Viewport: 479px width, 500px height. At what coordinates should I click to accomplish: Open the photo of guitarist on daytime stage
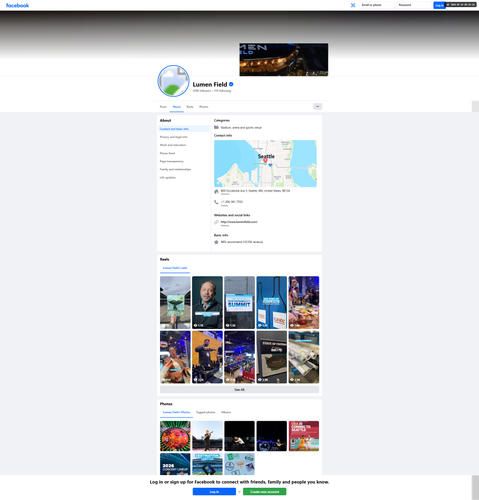click(x=207, y=436)
